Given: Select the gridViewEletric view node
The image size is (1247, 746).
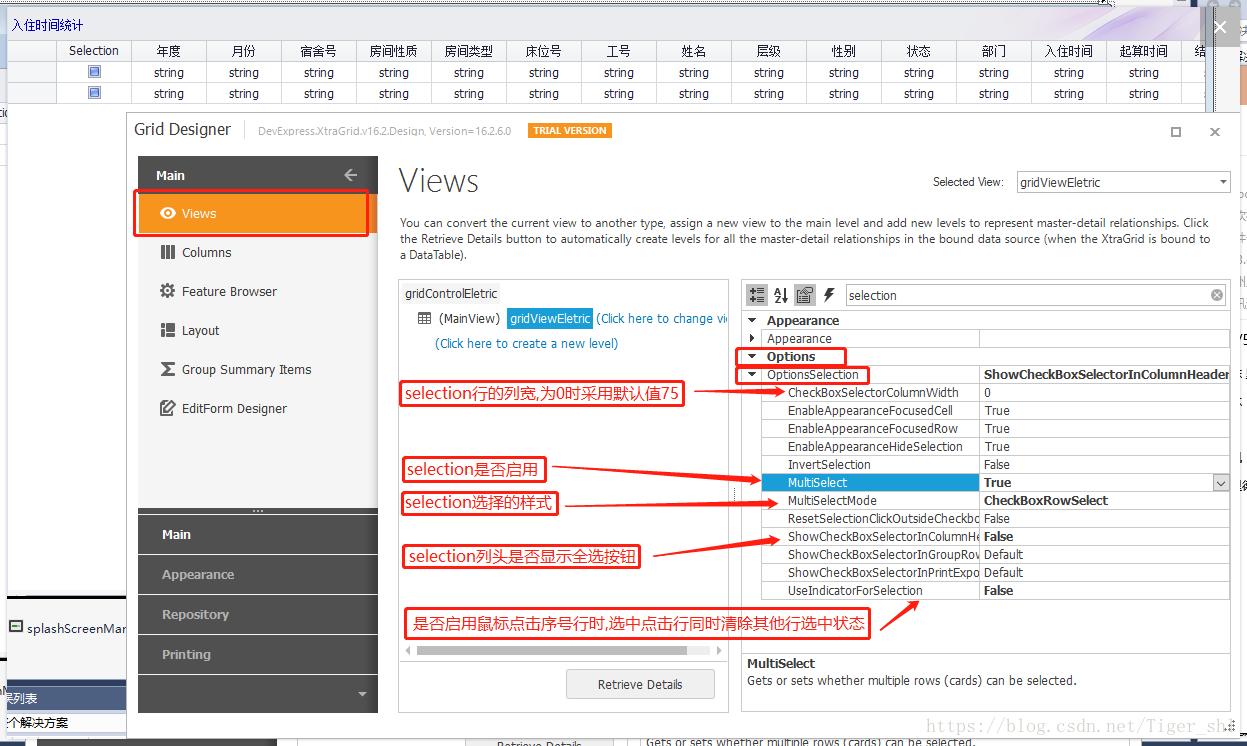Looking at the screenshot, I should click(x=550, y=318).
